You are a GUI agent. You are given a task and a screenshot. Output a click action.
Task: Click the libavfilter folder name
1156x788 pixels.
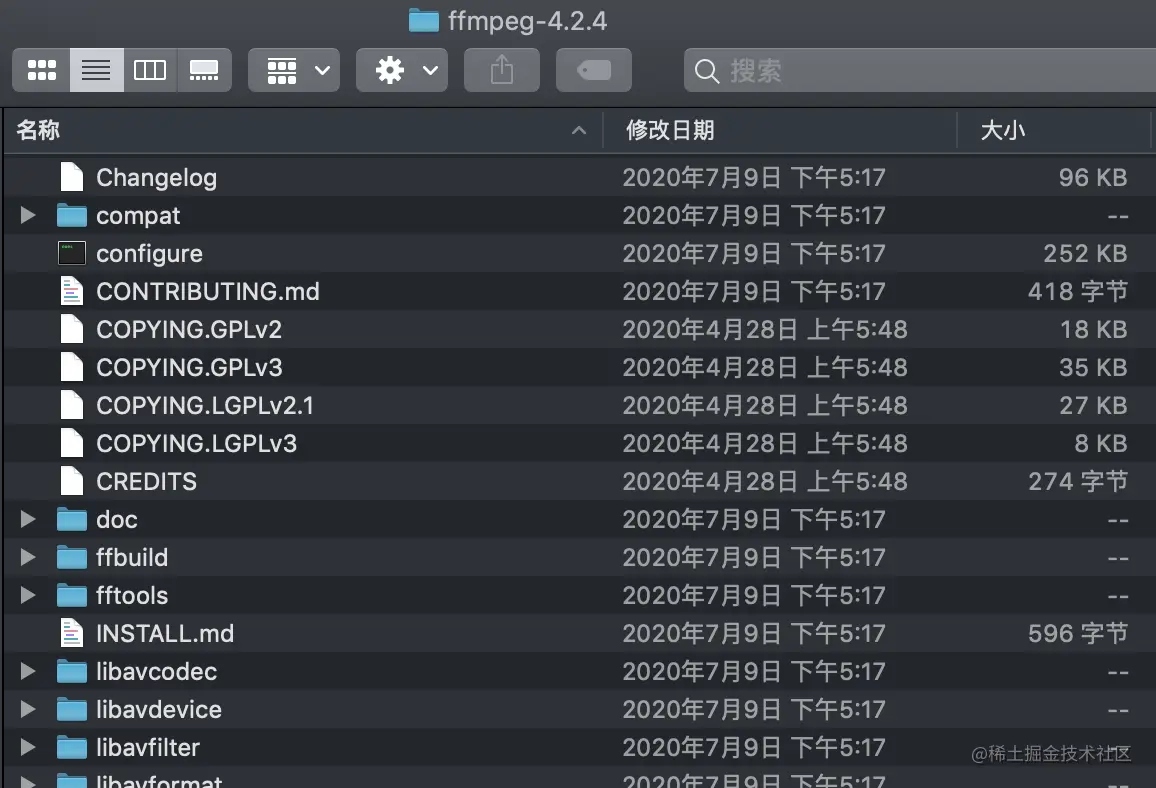click(148, 747)
